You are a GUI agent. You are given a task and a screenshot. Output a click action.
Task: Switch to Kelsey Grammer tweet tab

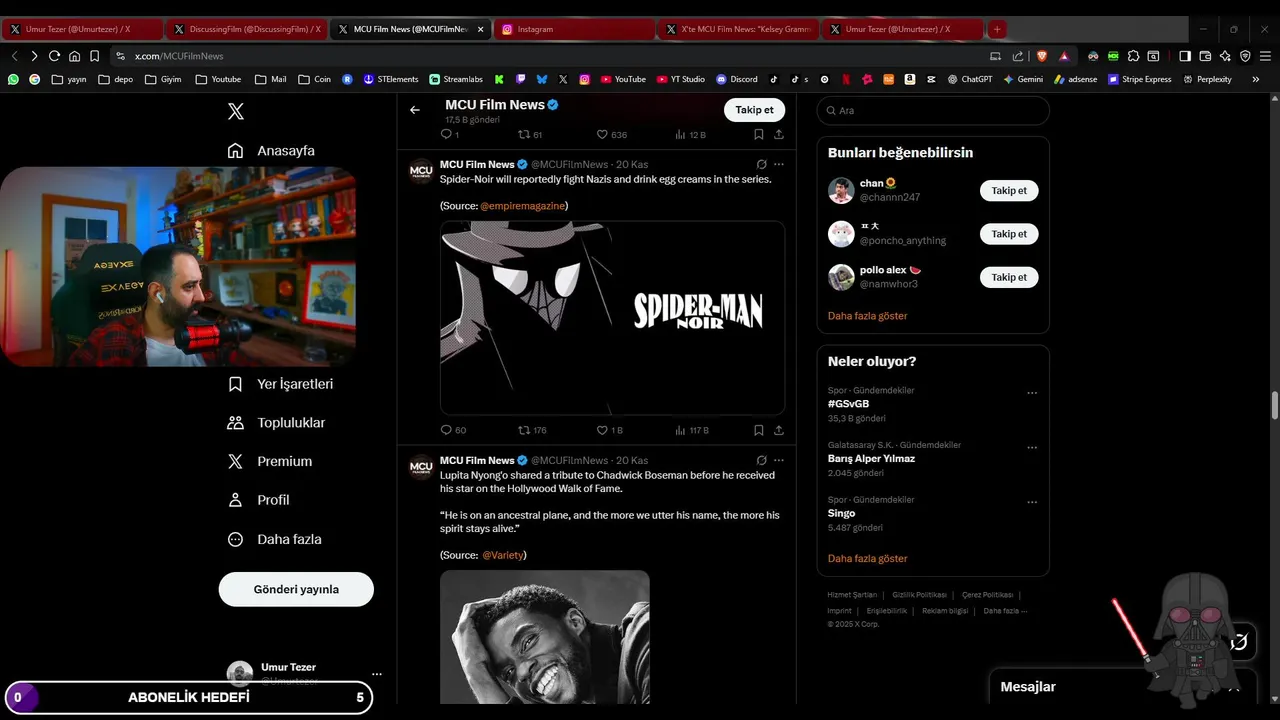(x=738, y=29)
